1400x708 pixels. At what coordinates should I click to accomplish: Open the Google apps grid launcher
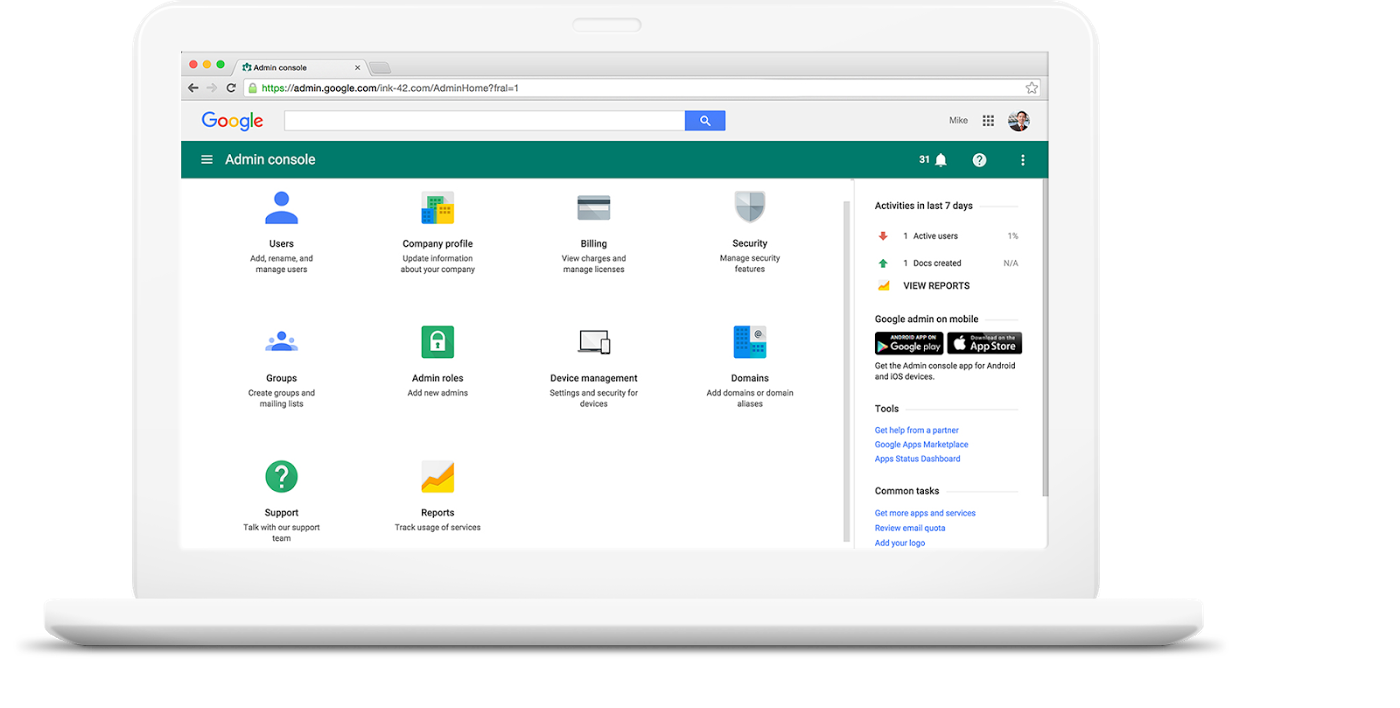[988, 121]
